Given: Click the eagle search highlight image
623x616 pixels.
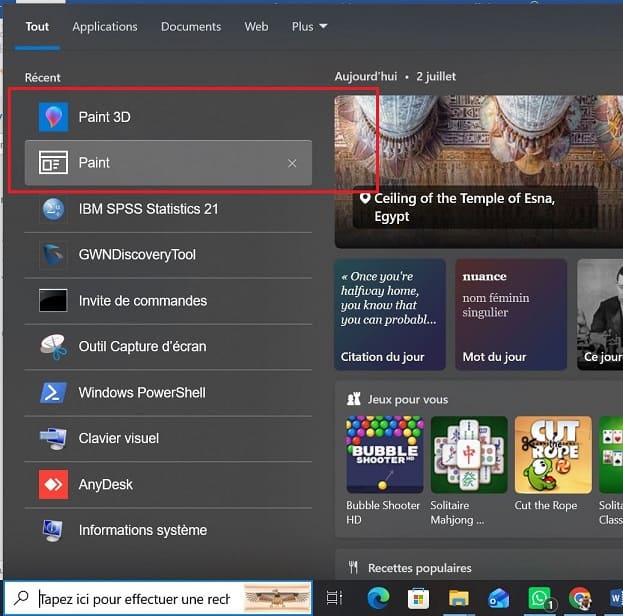Looking at the screenshot, I should point(277,598).
